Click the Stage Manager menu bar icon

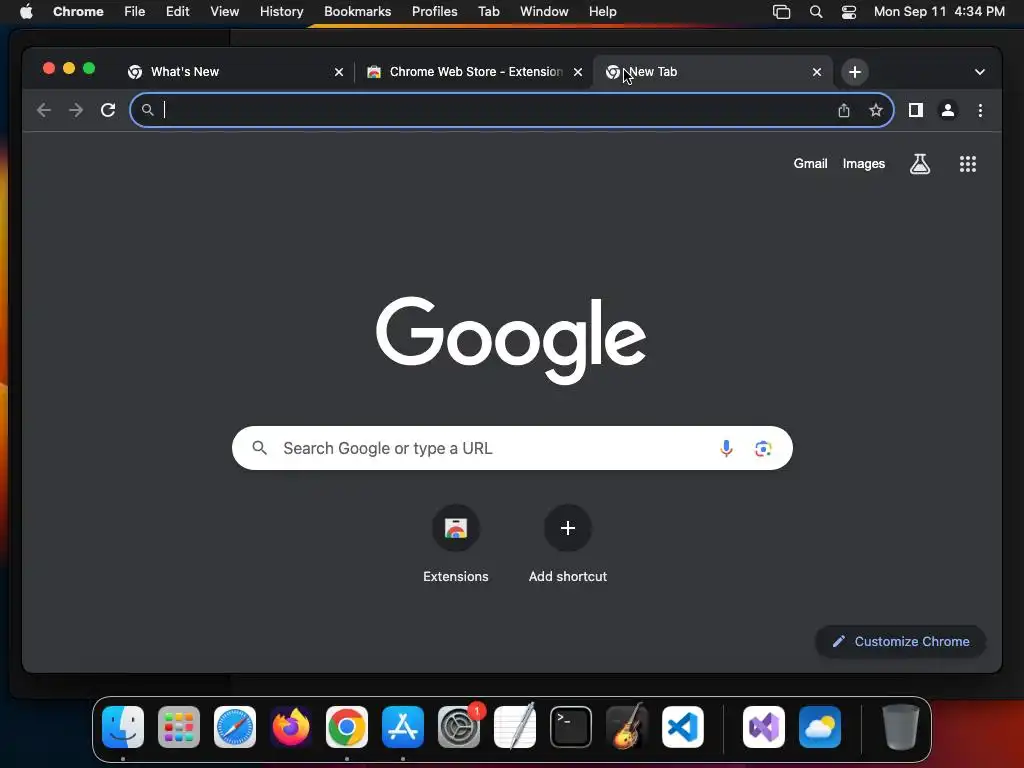pos(781,12)
